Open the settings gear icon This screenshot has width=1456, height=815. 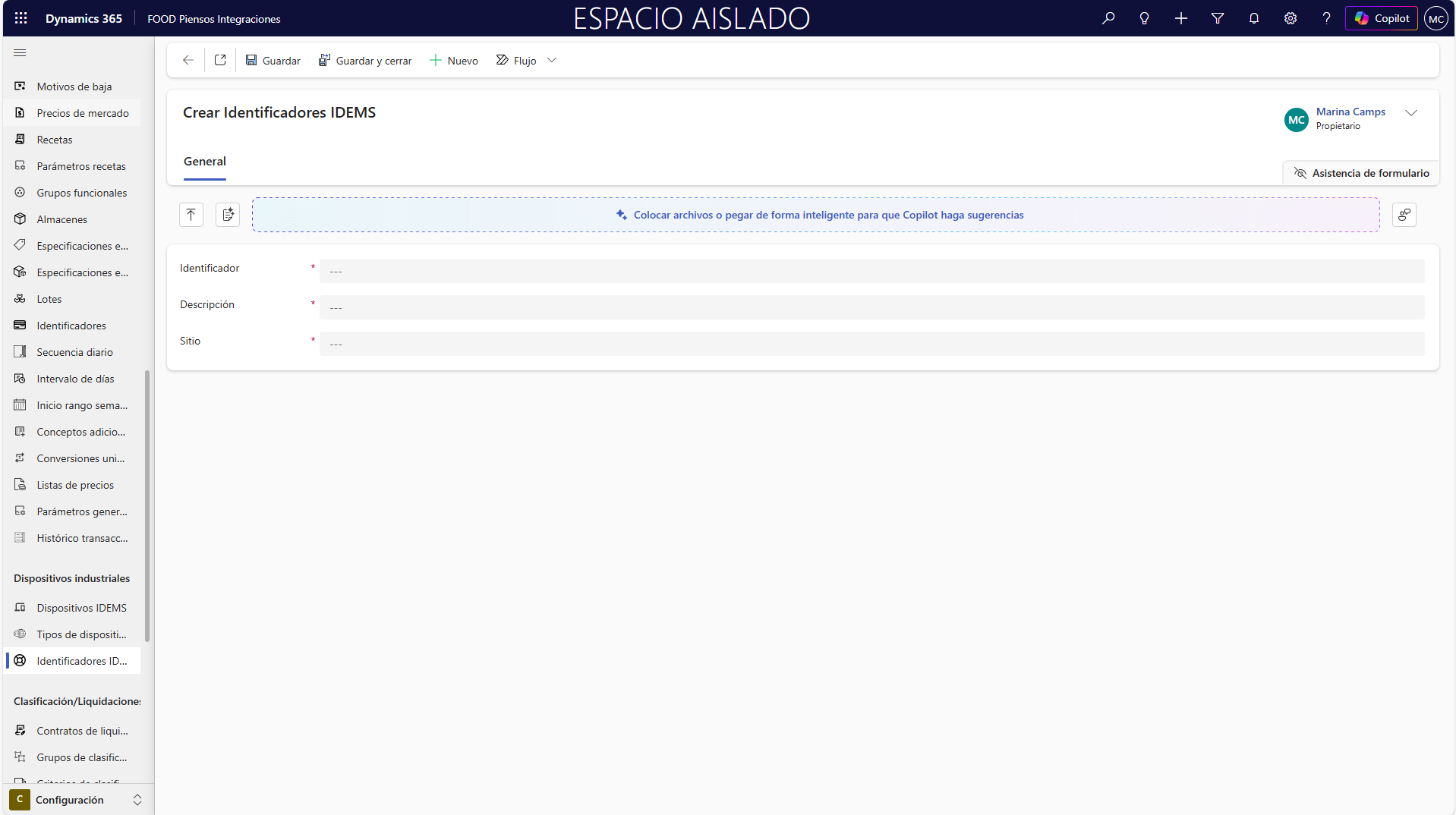(x=1290, y=18)
